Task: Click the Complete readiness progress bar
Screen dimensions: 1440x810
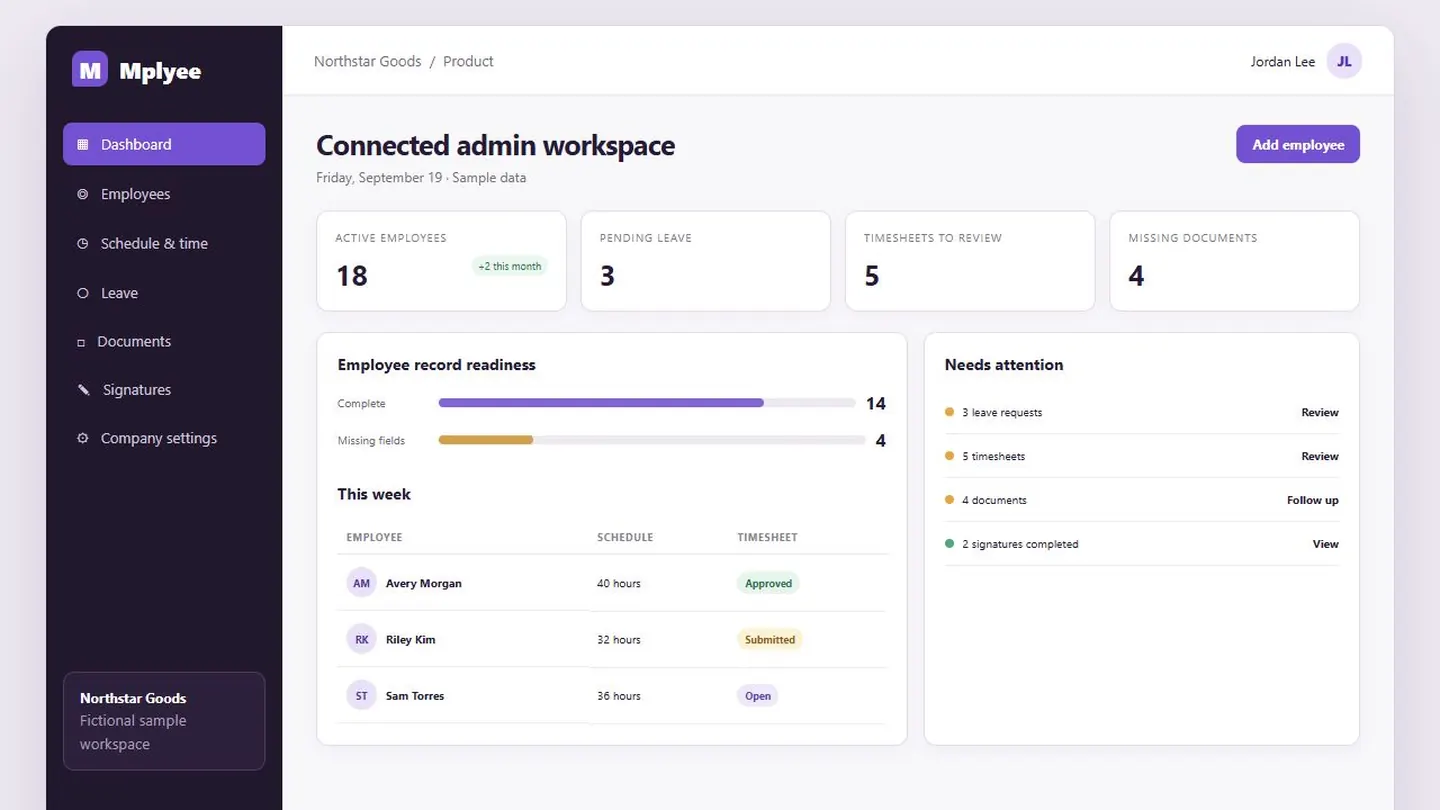Action: [647, 403]
